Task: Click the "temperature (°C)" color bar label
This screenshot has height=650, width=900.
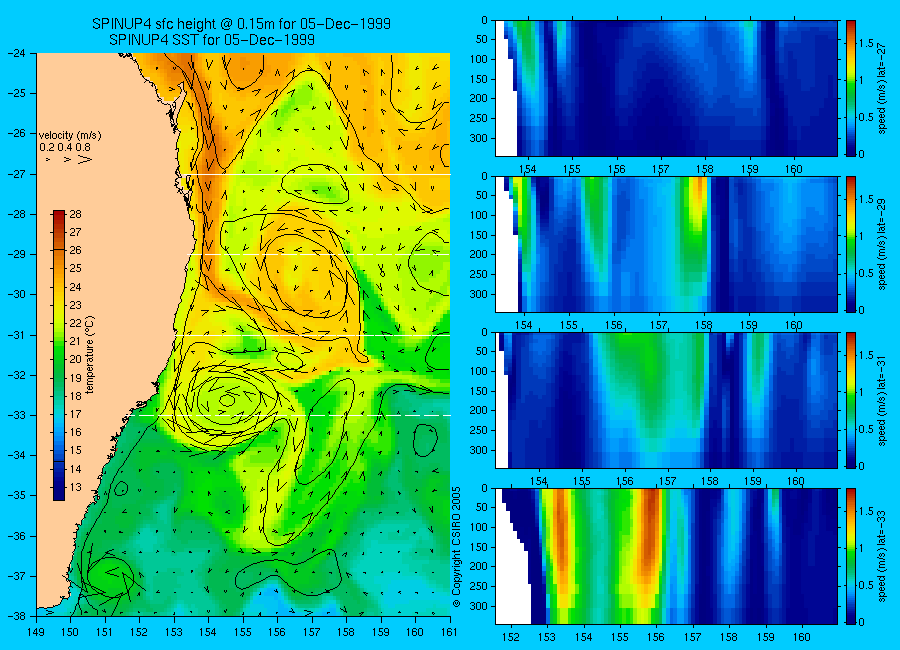Action: pyautogui.click(x=90, y=355)
